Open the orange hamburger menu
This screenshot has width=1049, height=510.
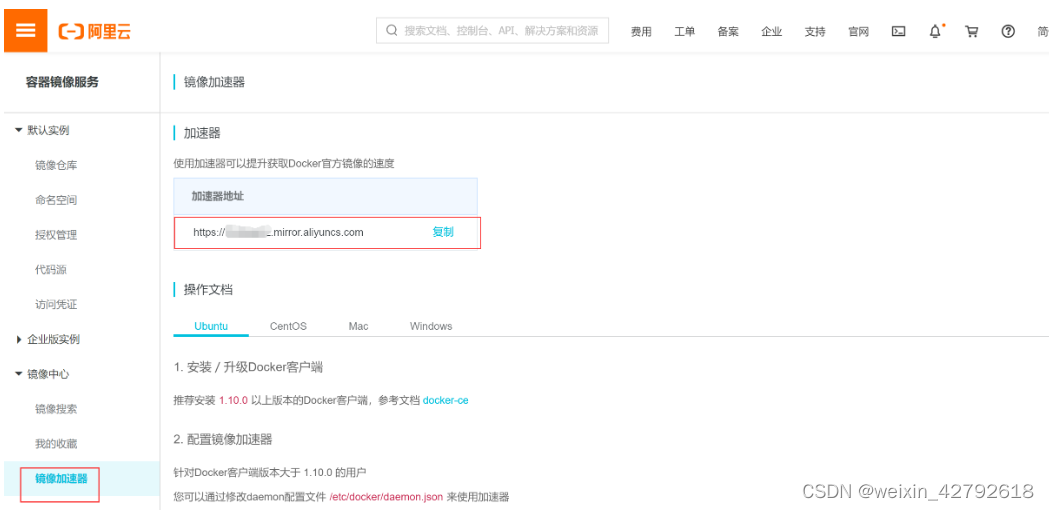click(x=25, y=31)
